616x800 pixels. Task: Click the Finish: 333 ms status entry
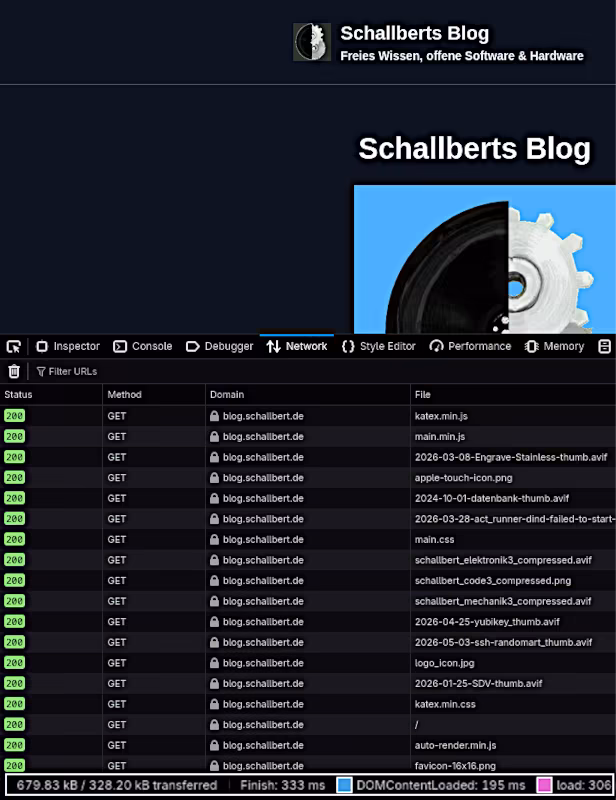(283, 785)
